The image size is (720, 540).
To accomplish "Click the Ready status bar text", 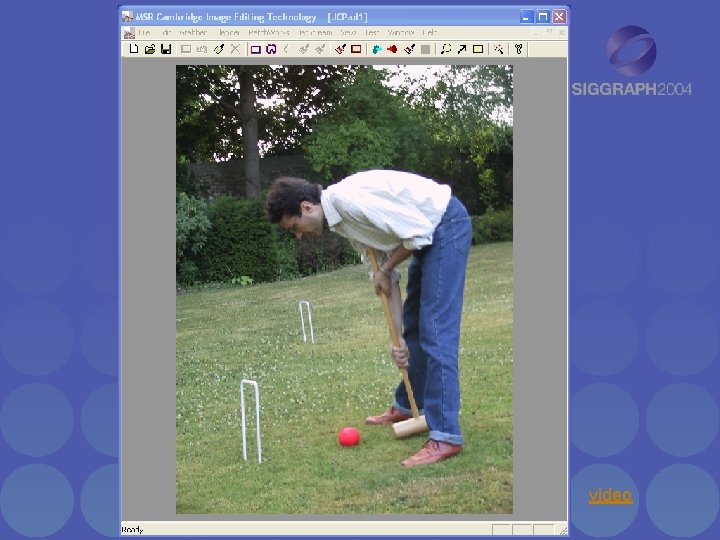I will [132, 530].
